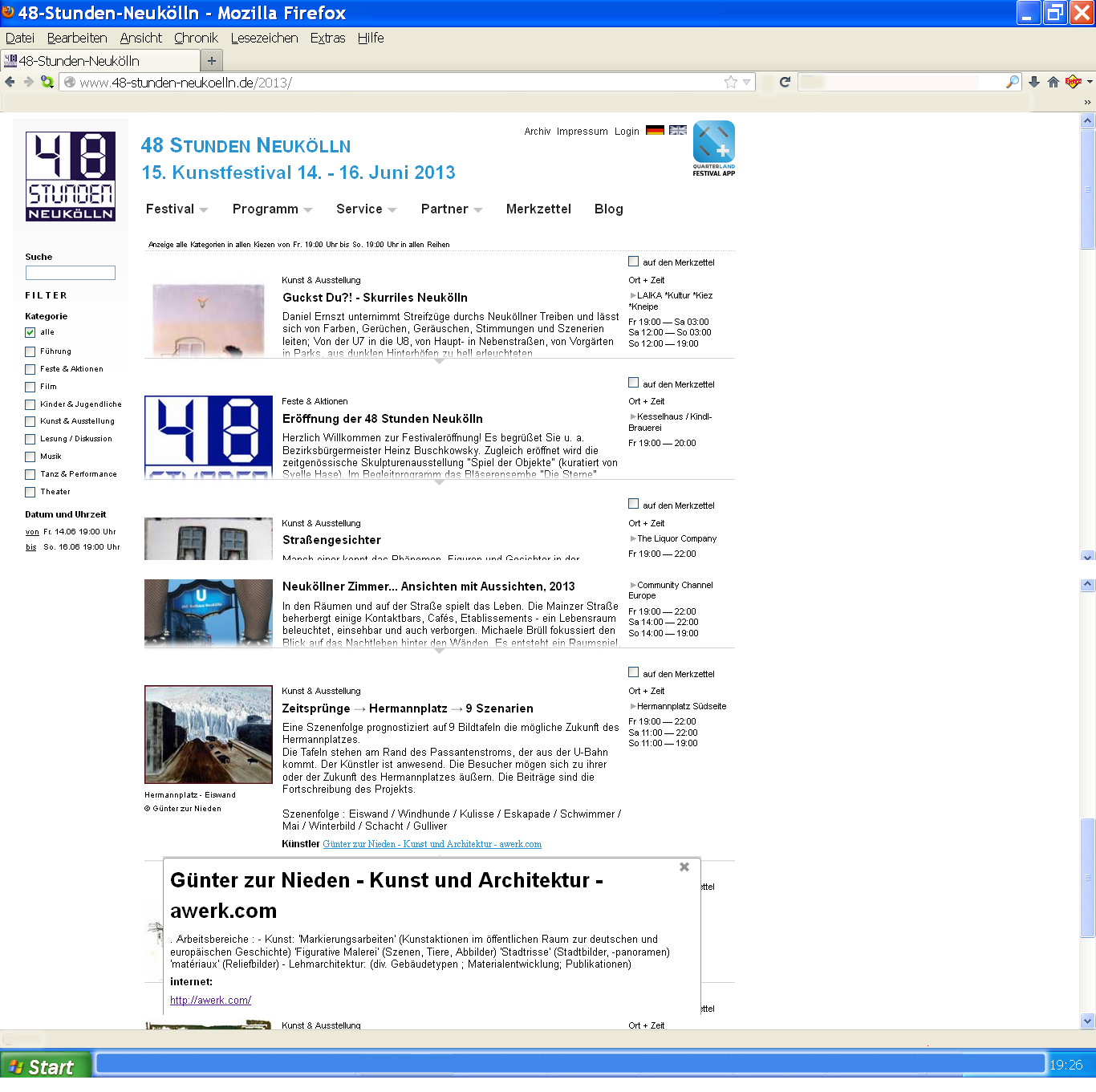Open the Blog page
1096x1092 pixels.
(609, 209)
